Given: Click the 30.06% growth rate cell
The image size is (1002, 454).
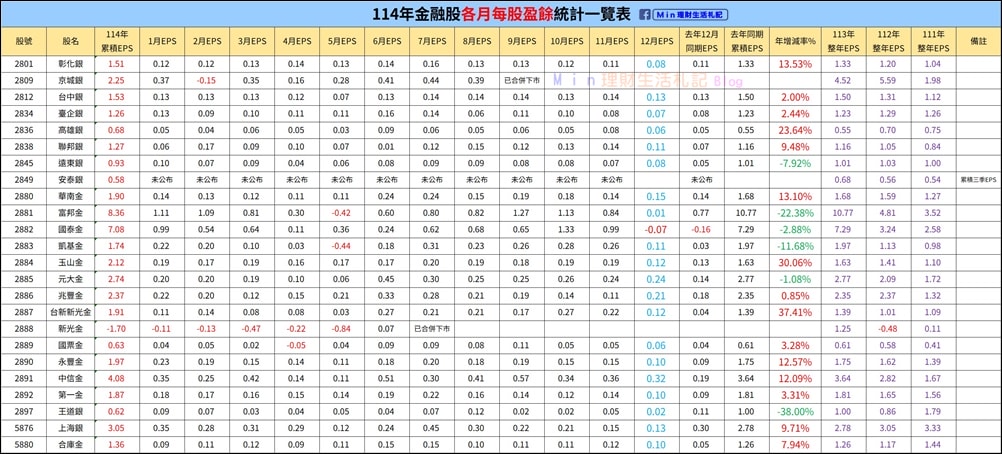Looking at the screenshot, I should 795,263.
